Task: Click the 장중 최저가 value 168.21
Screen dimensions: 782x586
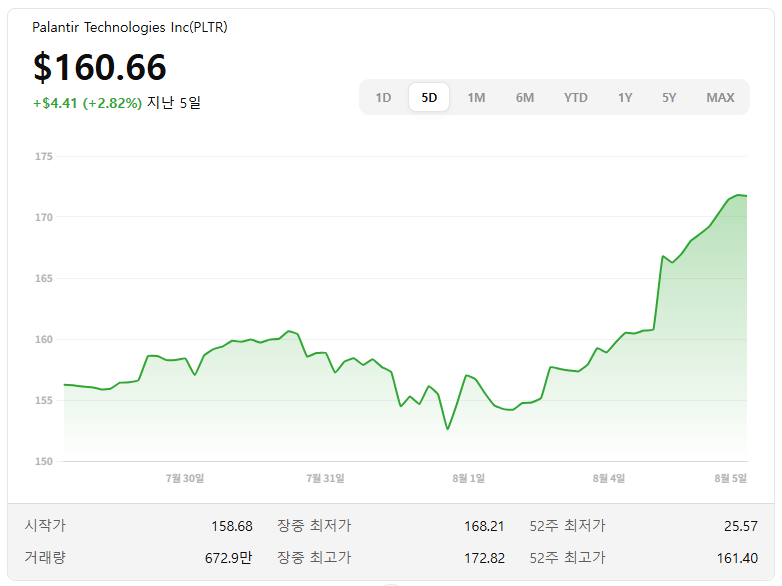Action: tap(484, 526)
